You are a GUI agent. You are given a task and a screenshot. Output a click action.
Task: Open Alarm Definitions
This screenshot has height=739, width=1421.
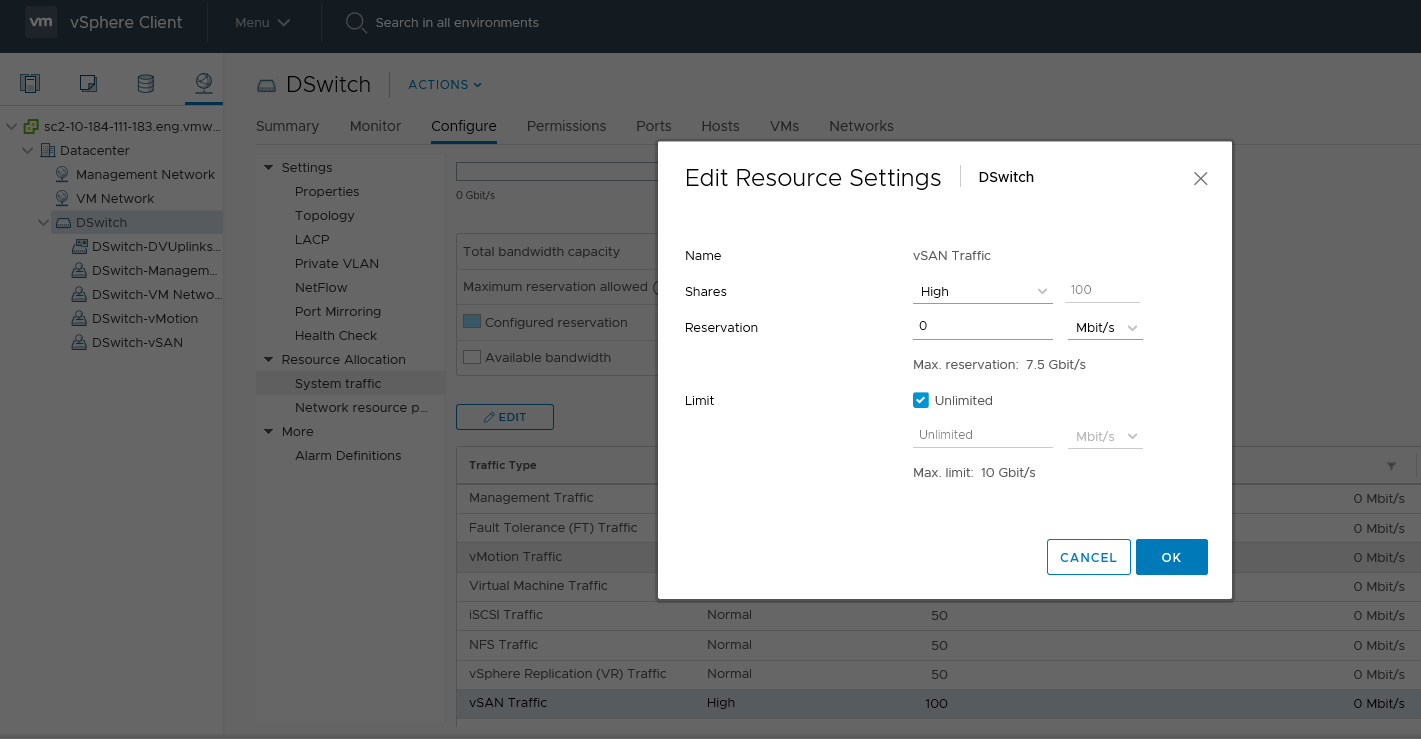348,455
